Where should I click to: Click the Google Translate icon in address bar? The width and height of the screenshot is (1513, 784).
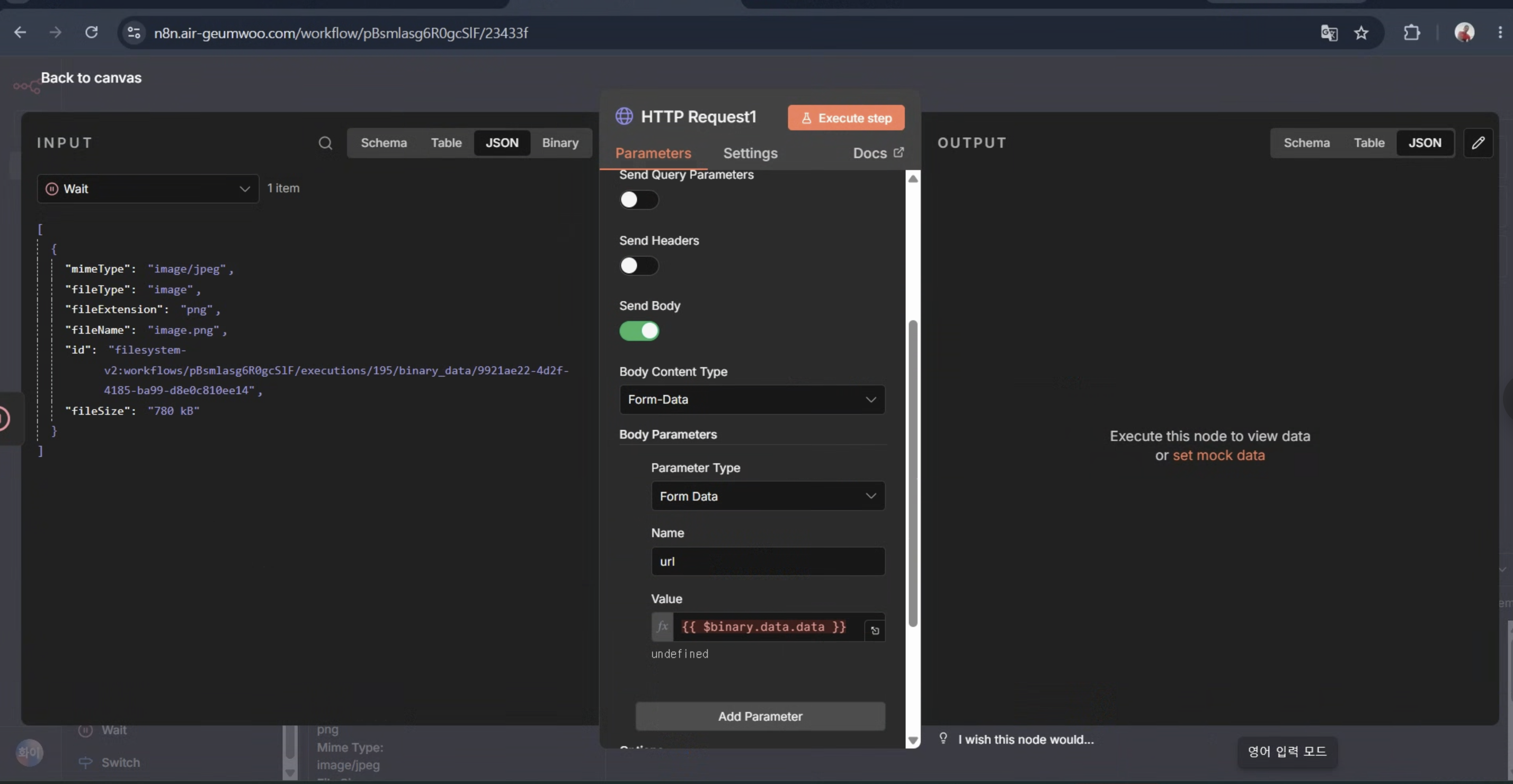click(x=1329, y=33)
